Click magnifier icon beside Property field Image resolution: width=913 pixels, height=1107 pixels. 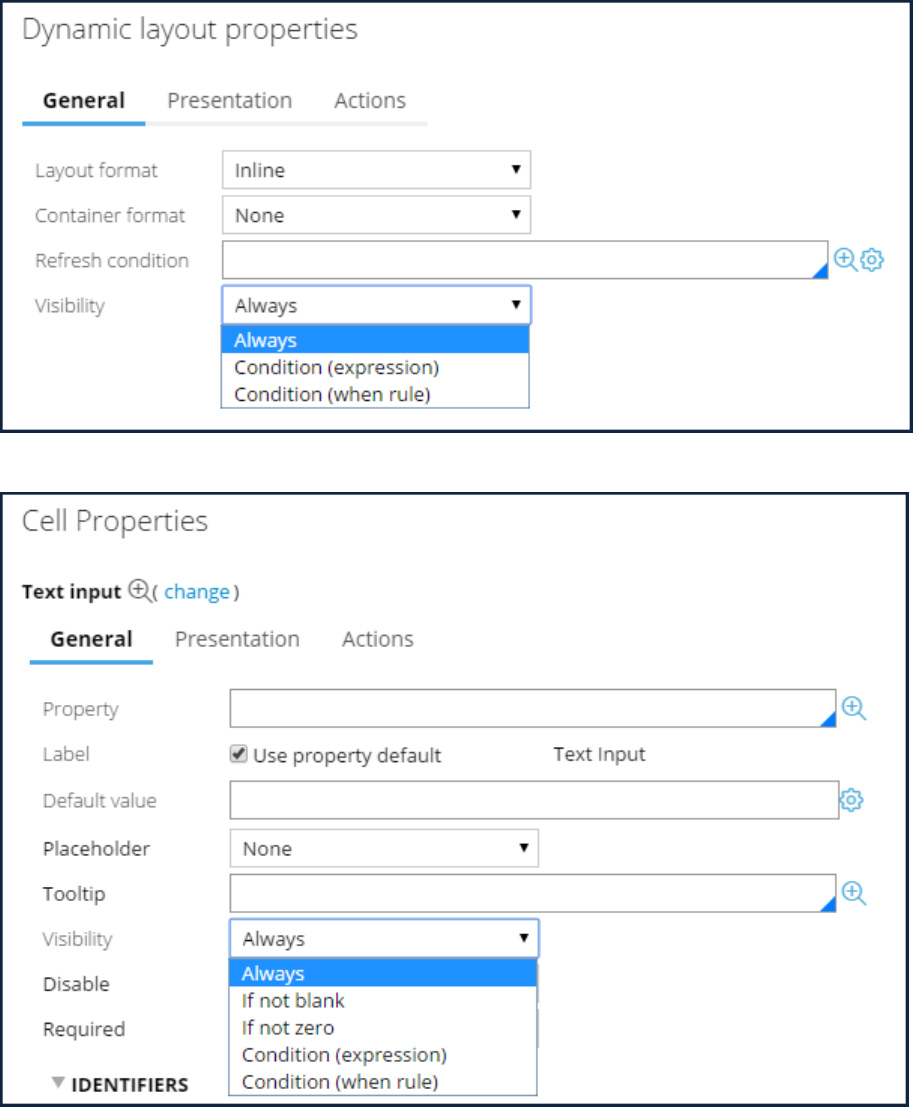click(x=853, y=709)
